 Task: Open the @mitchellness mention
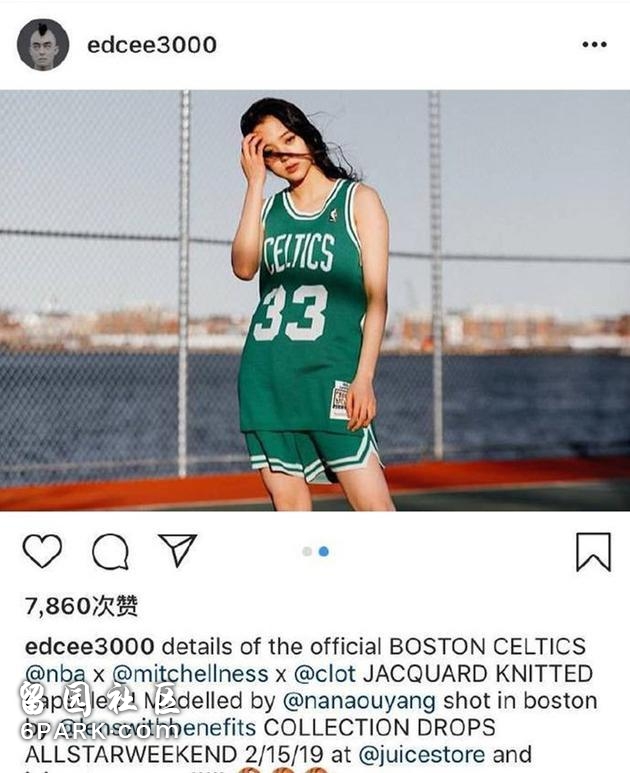coord(190,673)
